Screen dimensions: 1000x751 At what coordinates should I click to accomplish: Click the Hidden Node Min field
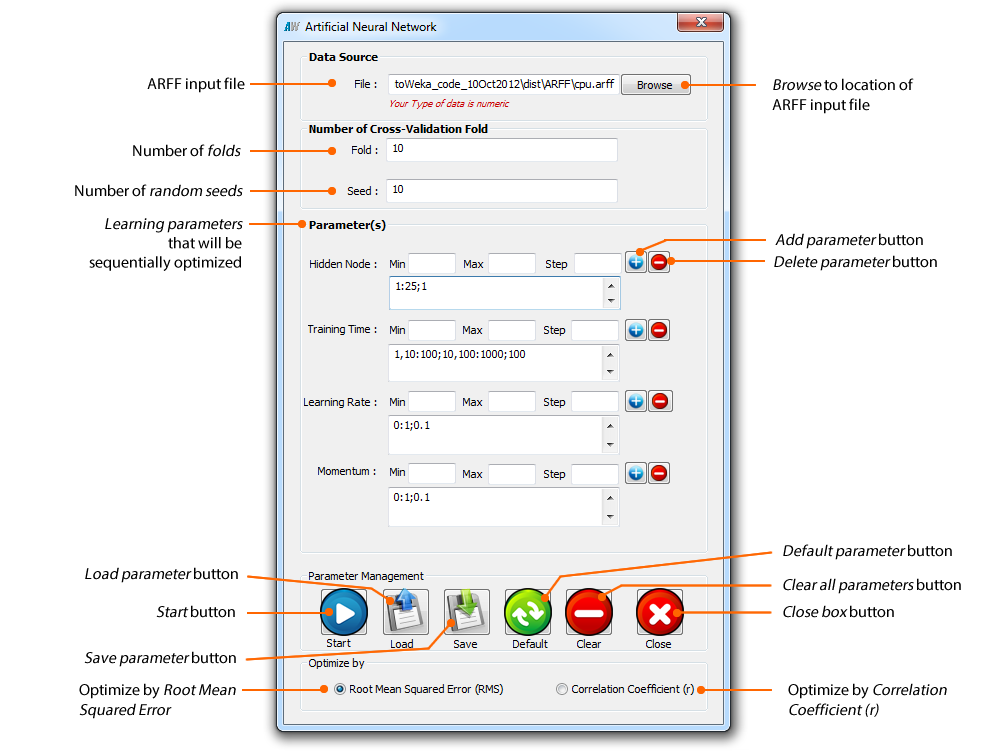click(432, 264)
